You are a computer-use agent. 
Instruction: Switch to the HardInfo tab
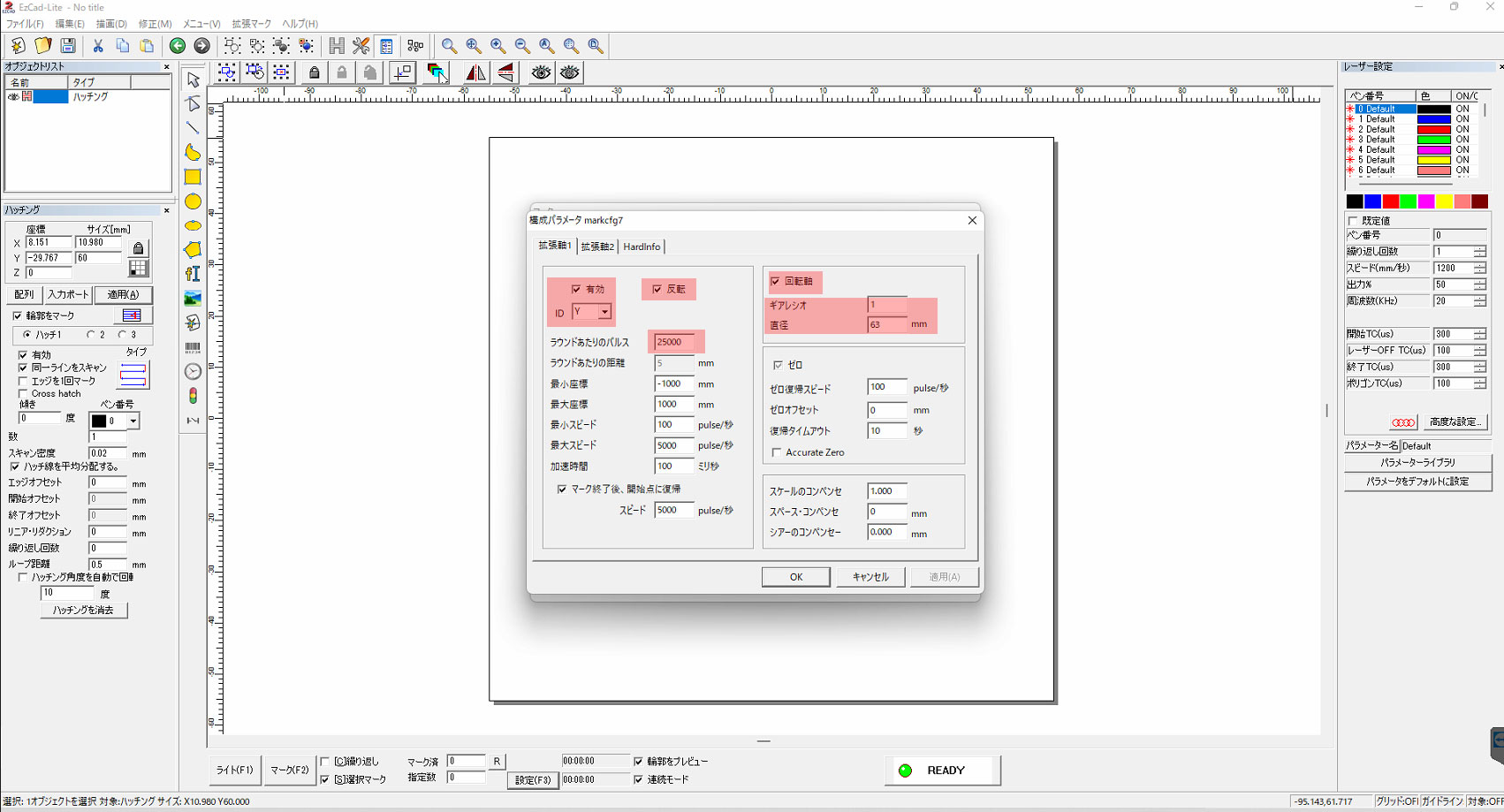click(x=642, y=247)
